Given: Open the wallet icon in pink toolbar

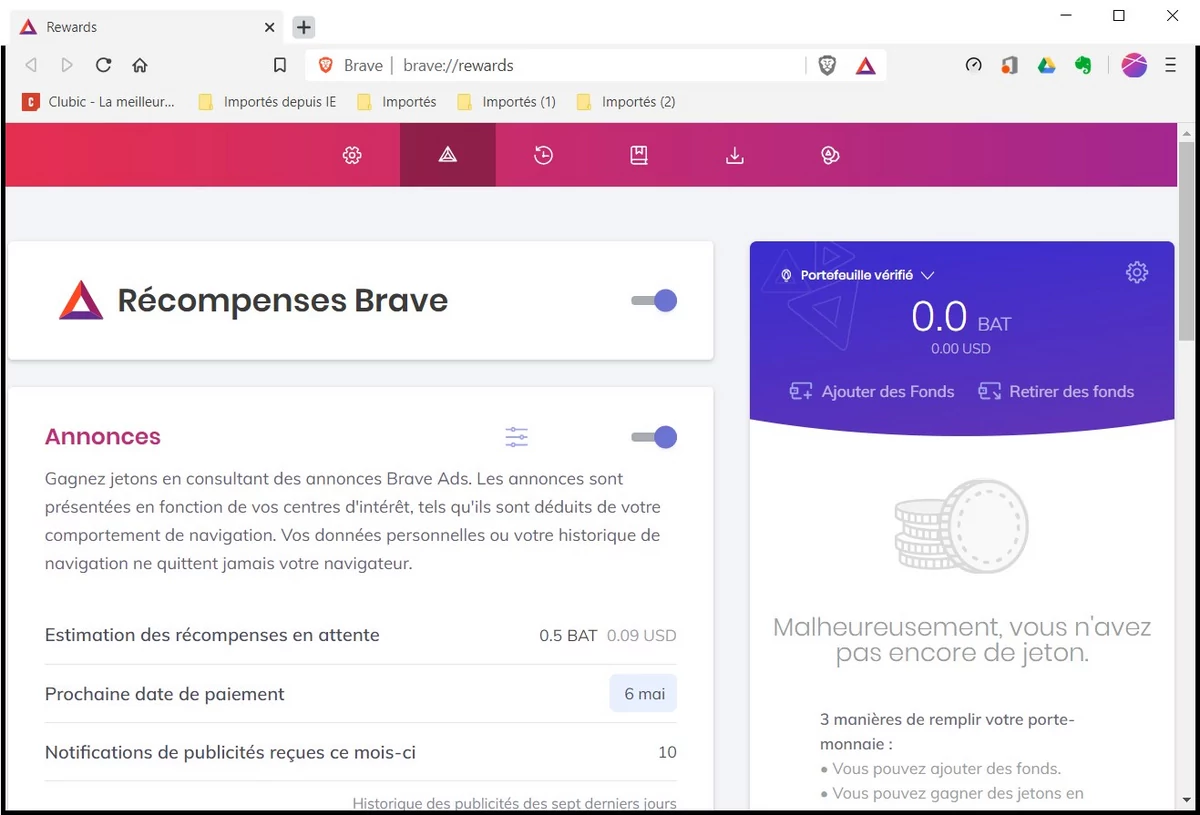Looking at the screenshot, I should [830, 155].
